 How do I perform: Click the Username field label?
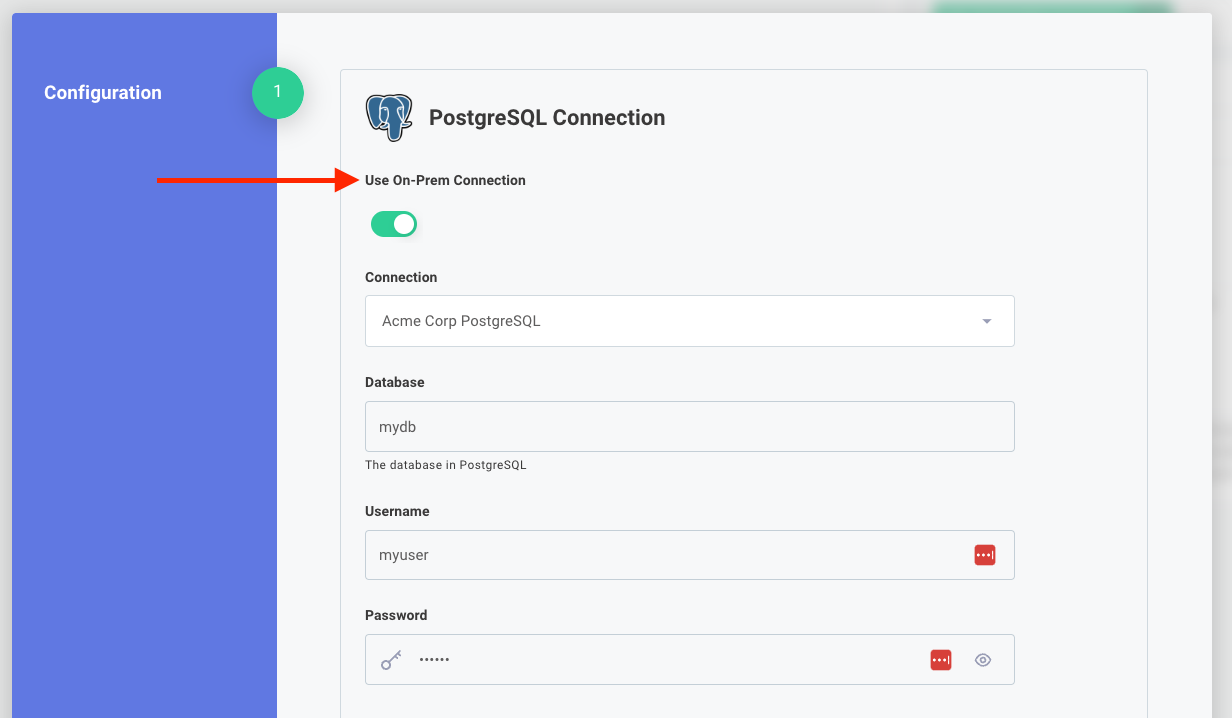397,511
